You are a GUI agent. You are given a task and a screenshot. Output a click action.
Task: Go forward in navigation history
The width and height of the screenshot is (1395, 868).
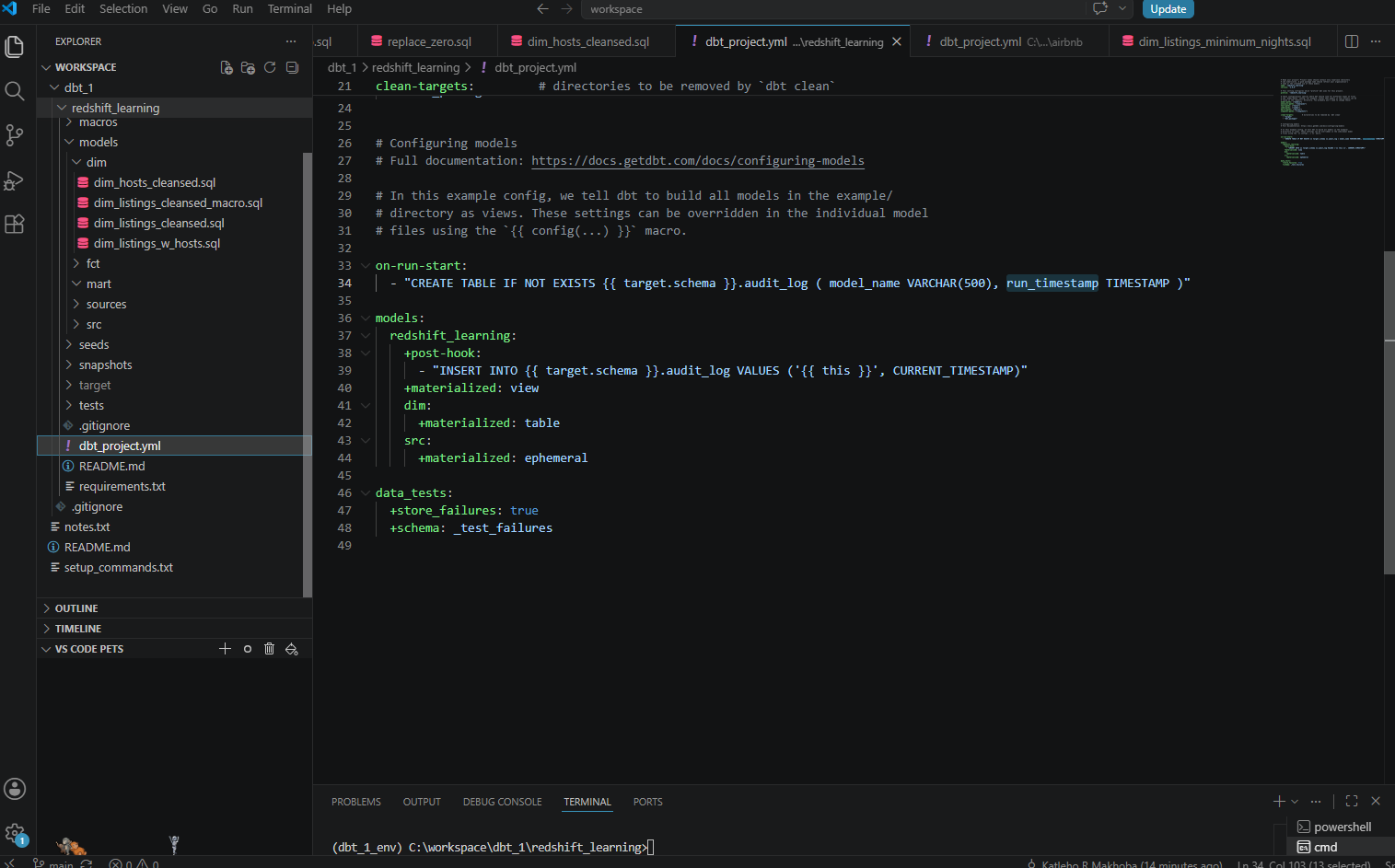pyautogui.click(x=567, y=9)
